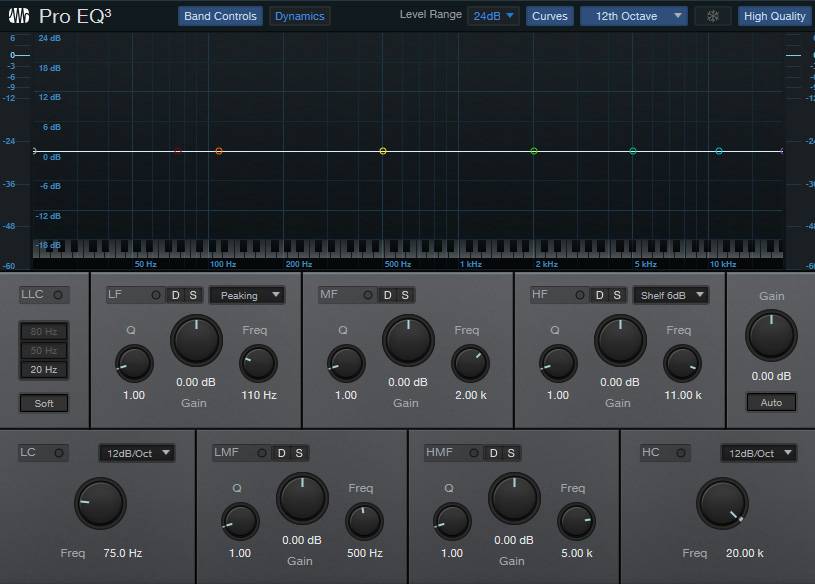Enable the MF band power toggle

(367, 295)
